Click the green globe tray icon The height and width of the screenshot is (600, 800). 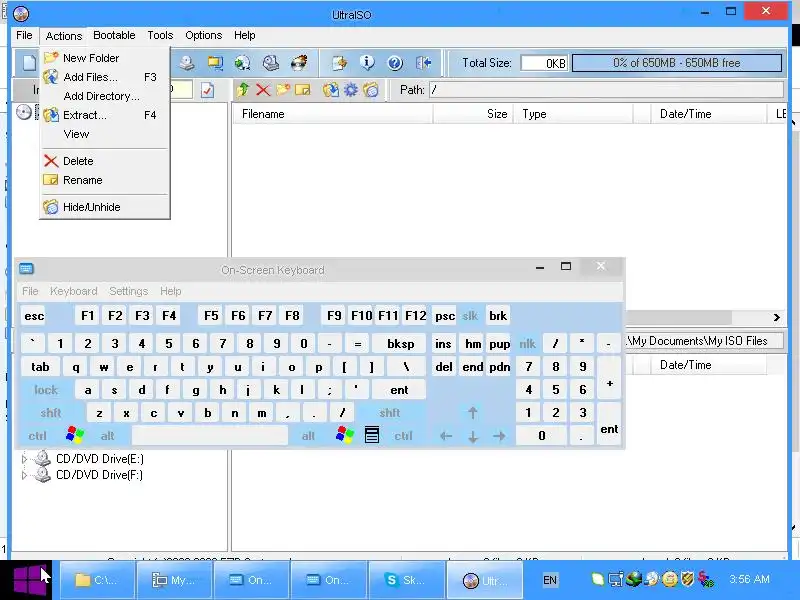tap(633, 579)
